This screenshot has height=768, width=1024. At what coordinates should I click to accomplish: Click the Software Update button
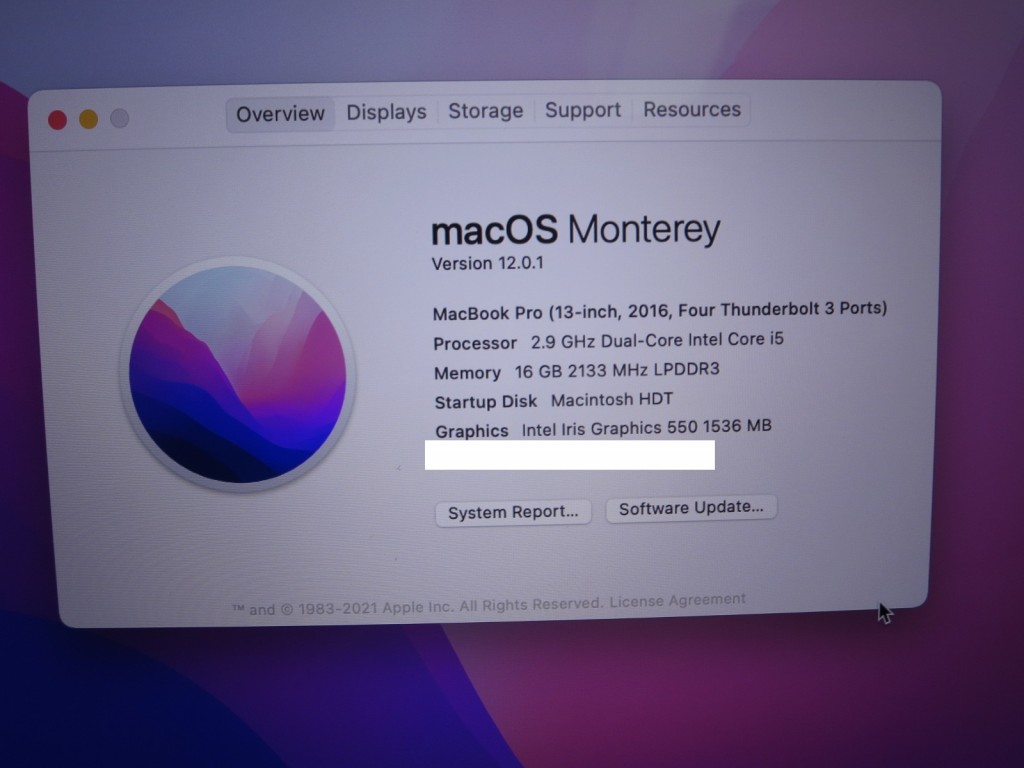tap(691, 508)
